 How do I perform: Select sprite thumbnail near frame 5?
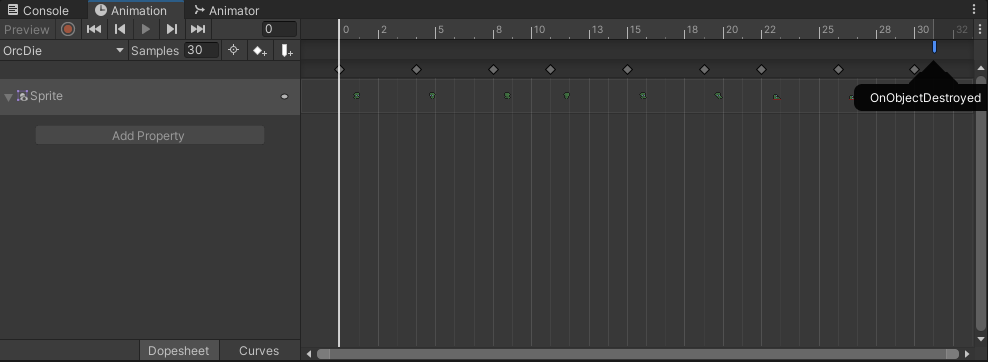point(432,96)
